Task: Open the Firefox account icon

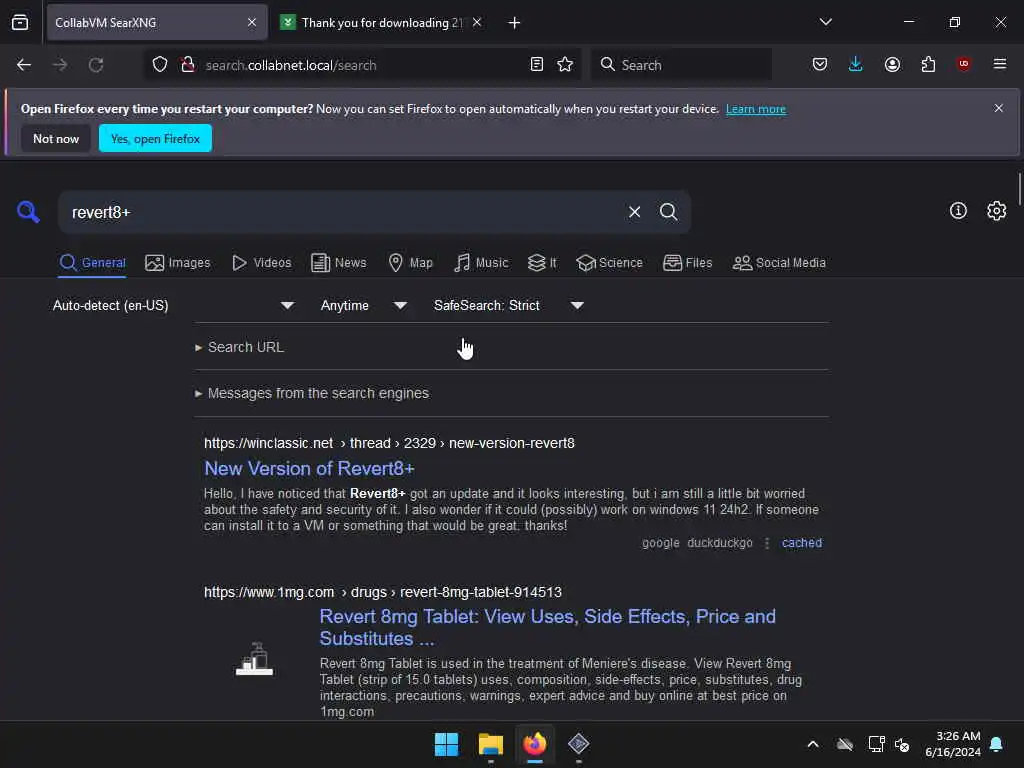Action: [892, 64]
